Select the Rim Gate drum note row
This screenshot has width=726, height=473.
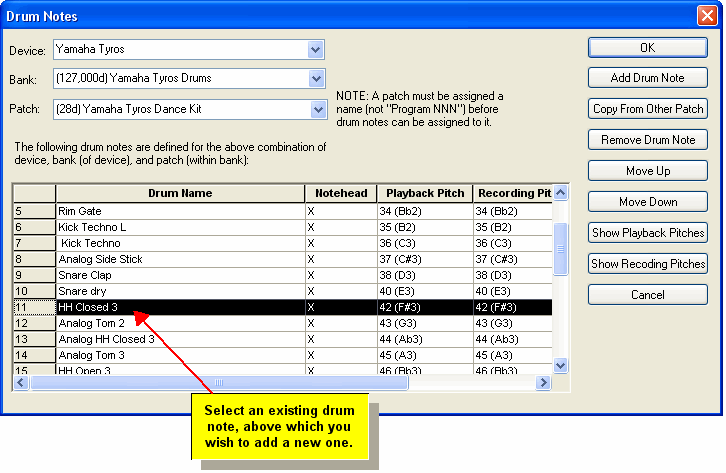180,211
